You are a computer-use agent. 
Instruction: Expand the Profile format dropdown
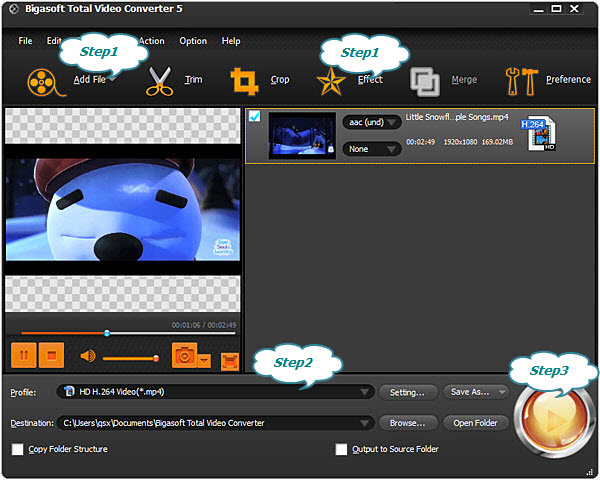coord(364,392)
